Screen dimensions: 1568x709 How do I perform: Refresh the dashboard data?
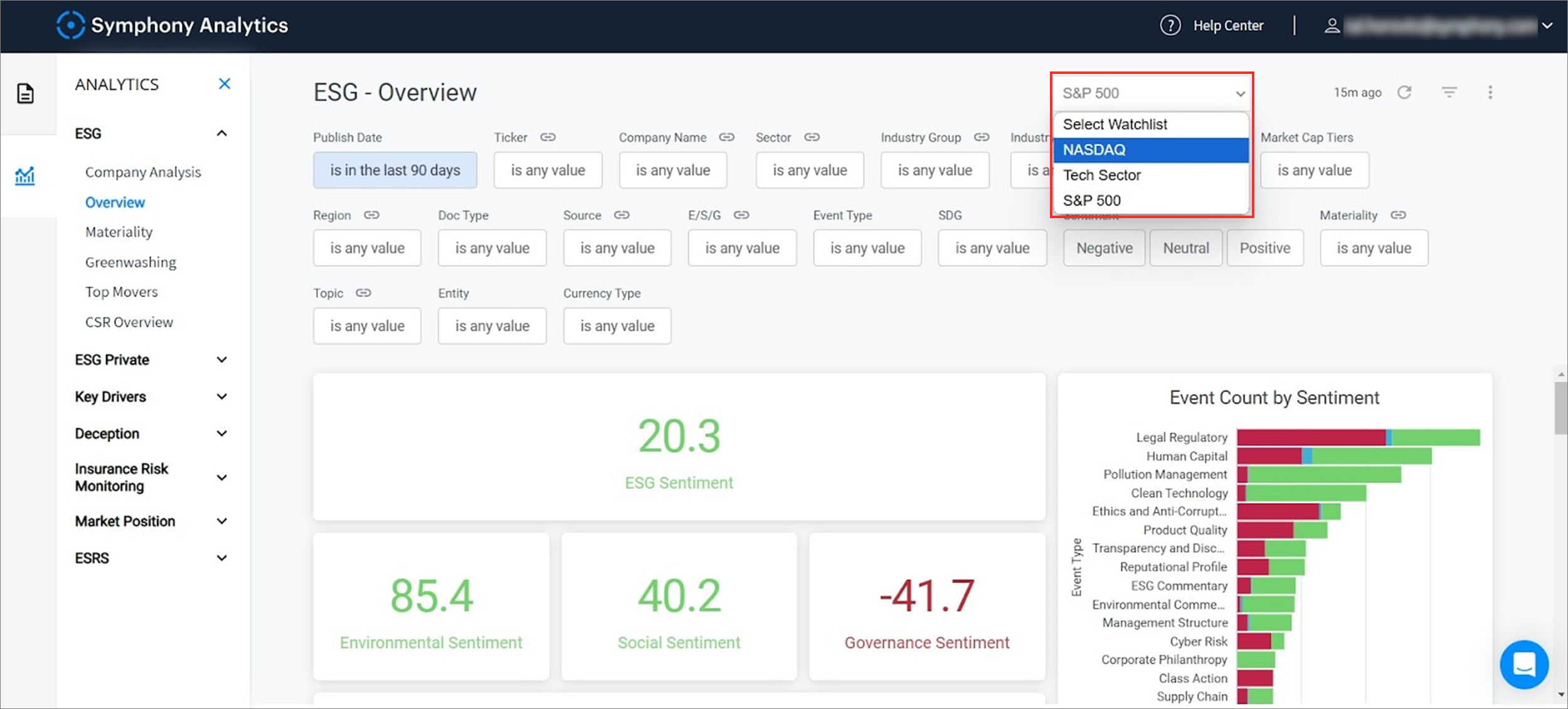coord(1404,93)
